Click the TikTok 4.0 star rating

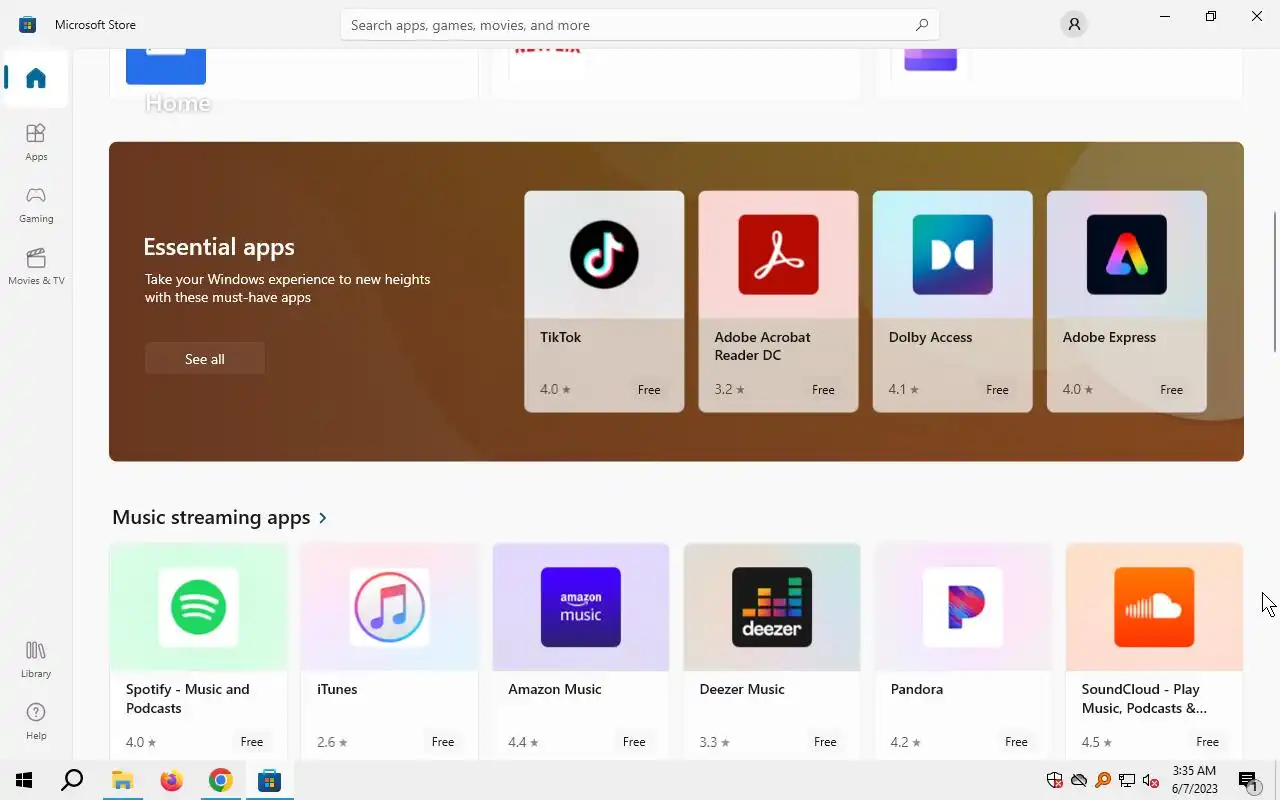555,390
